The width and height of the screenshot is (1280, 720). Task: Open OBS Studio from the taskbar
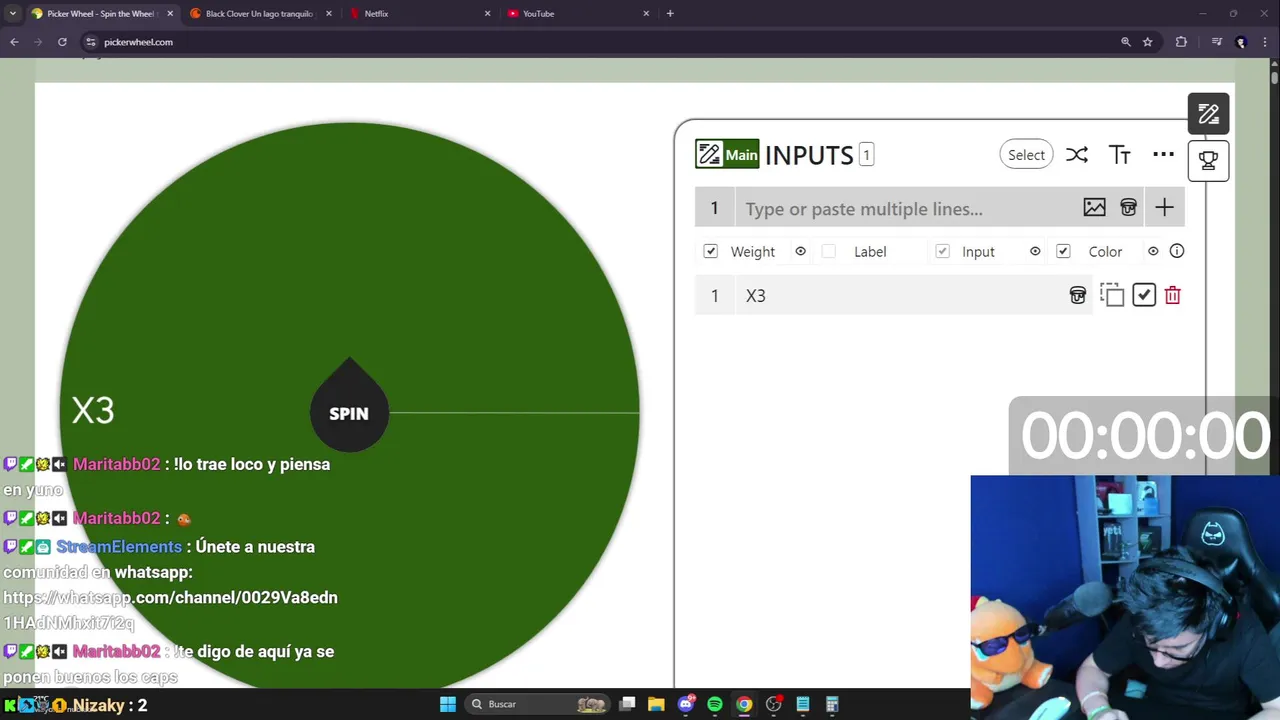pyautogui.click(x=773, y=704)
